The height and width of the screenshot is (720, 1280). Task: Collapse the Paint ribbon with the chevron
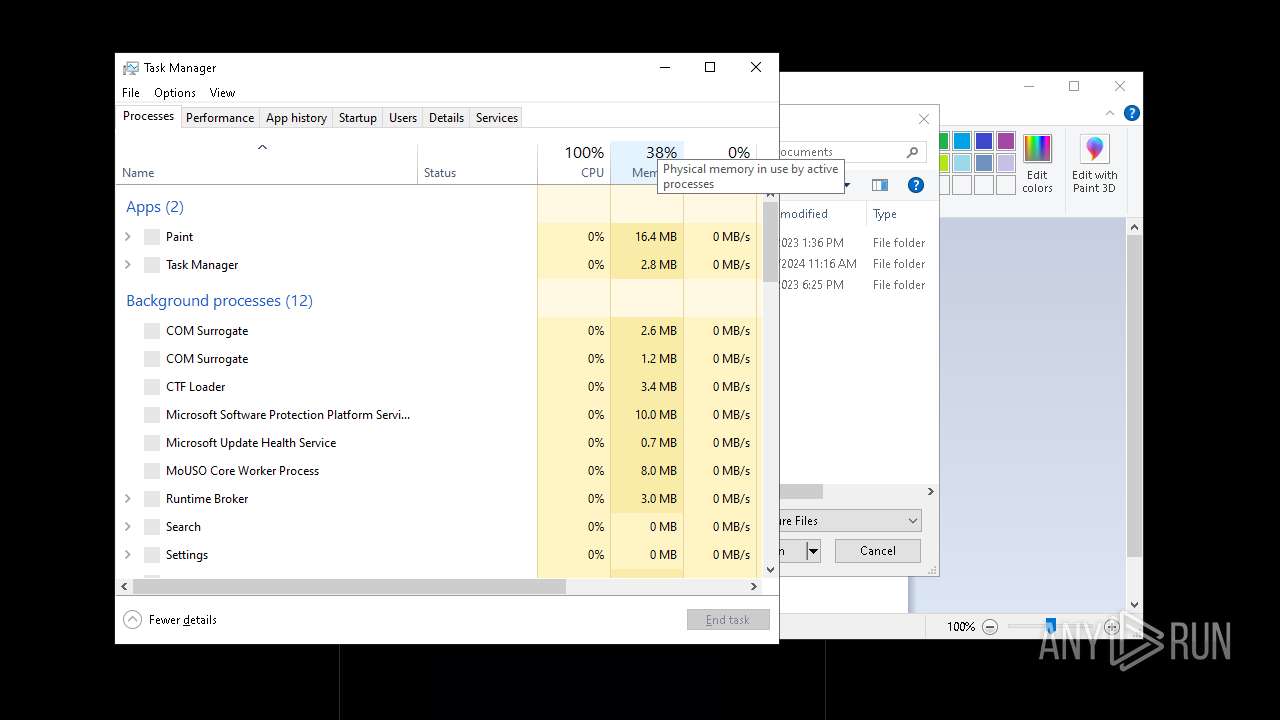tap(1110, 113)
